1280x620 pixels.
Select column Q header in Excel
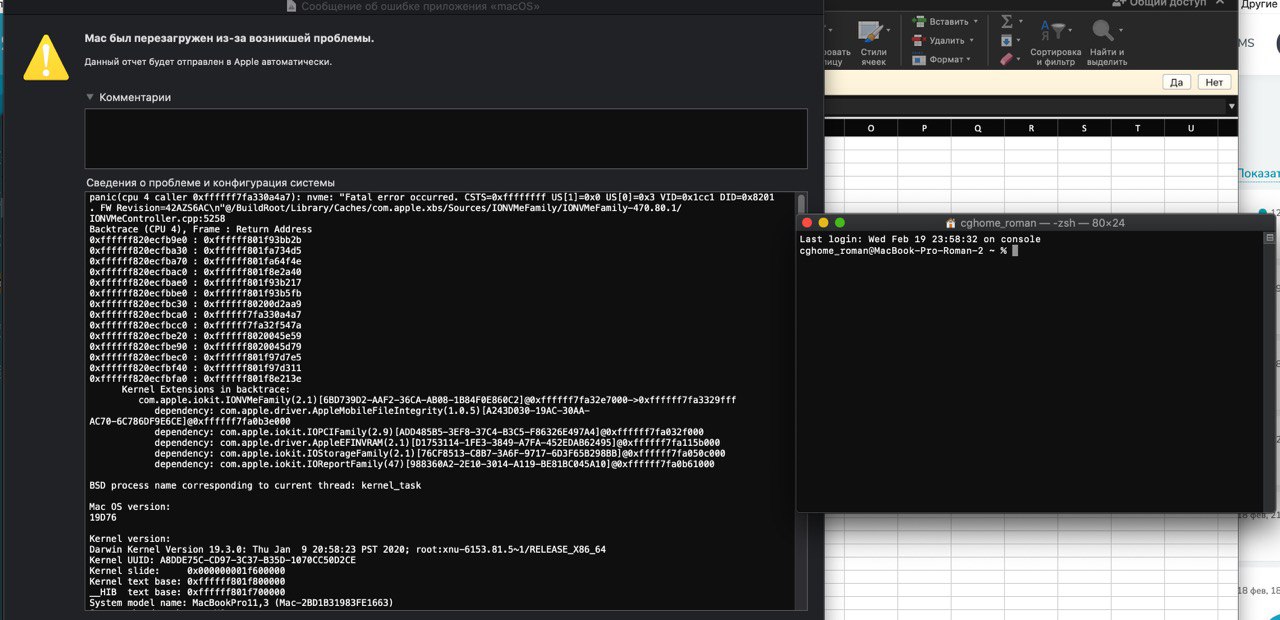(978, 128)
